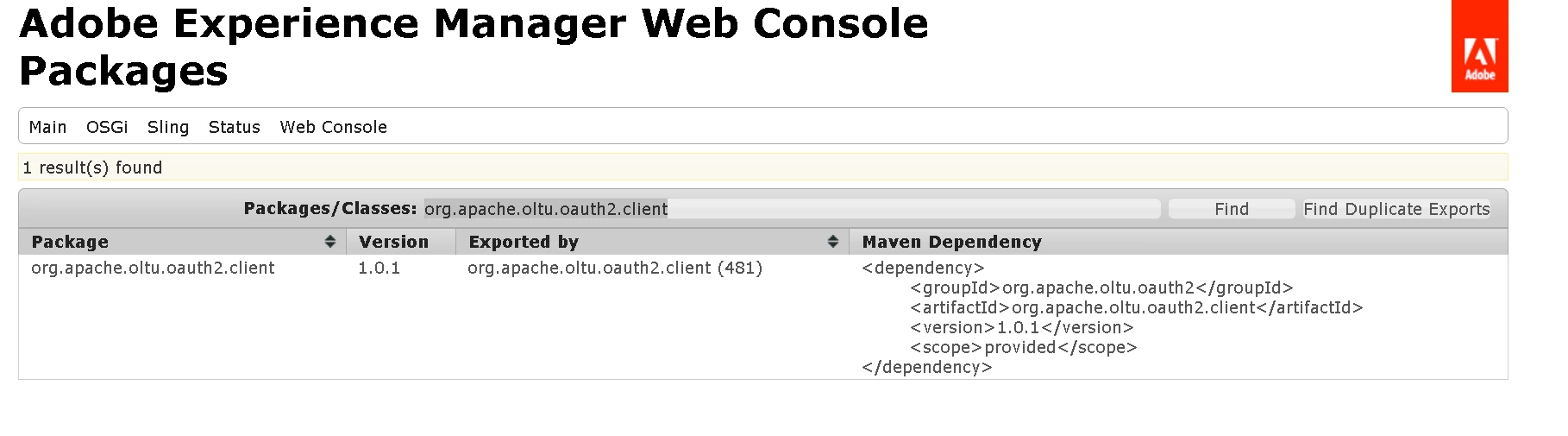The image size is (1568, 436).
Task: Select the groupId line in dependency snippet
Action: (1101, 288)
